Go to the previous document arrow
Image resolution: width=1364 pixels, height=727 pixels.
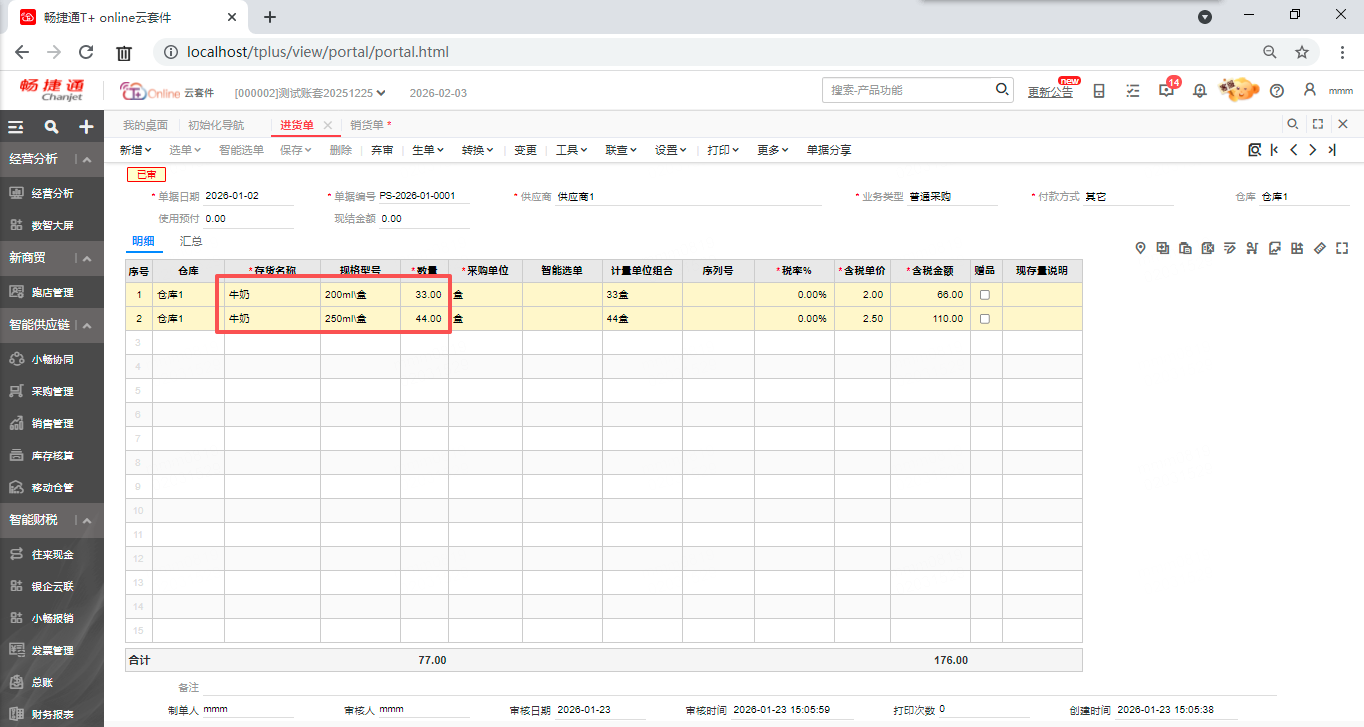(1293, 150)
